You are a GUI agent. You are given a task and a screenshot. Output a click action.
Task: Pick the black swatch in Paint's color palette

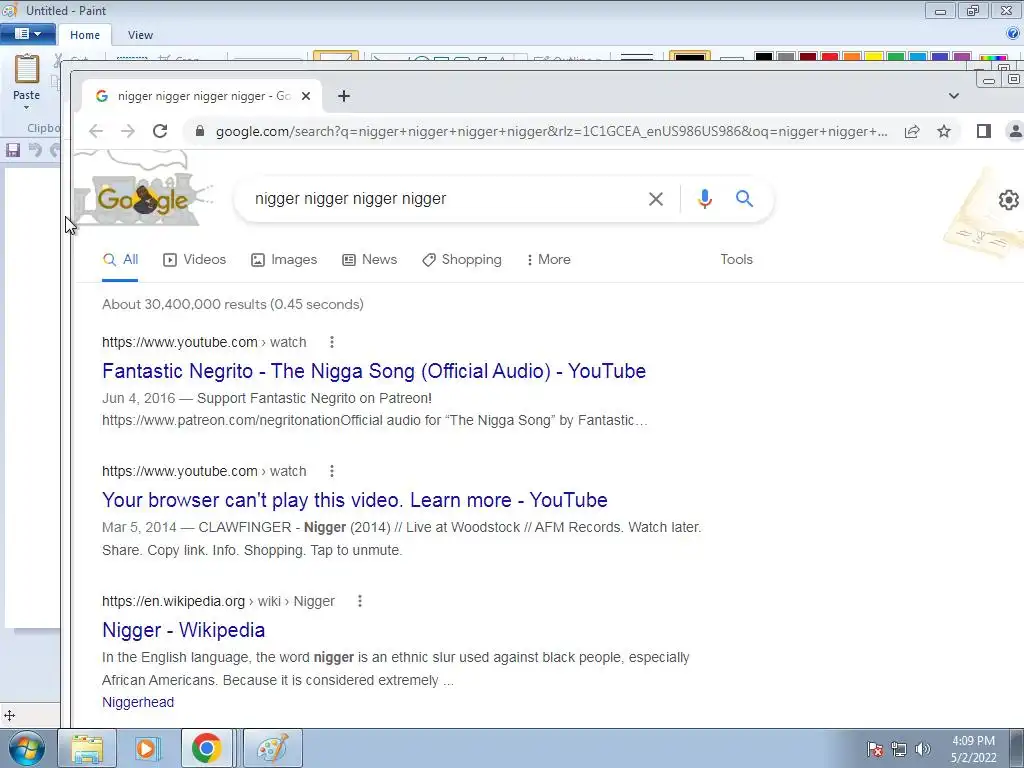tap(763, 56)
